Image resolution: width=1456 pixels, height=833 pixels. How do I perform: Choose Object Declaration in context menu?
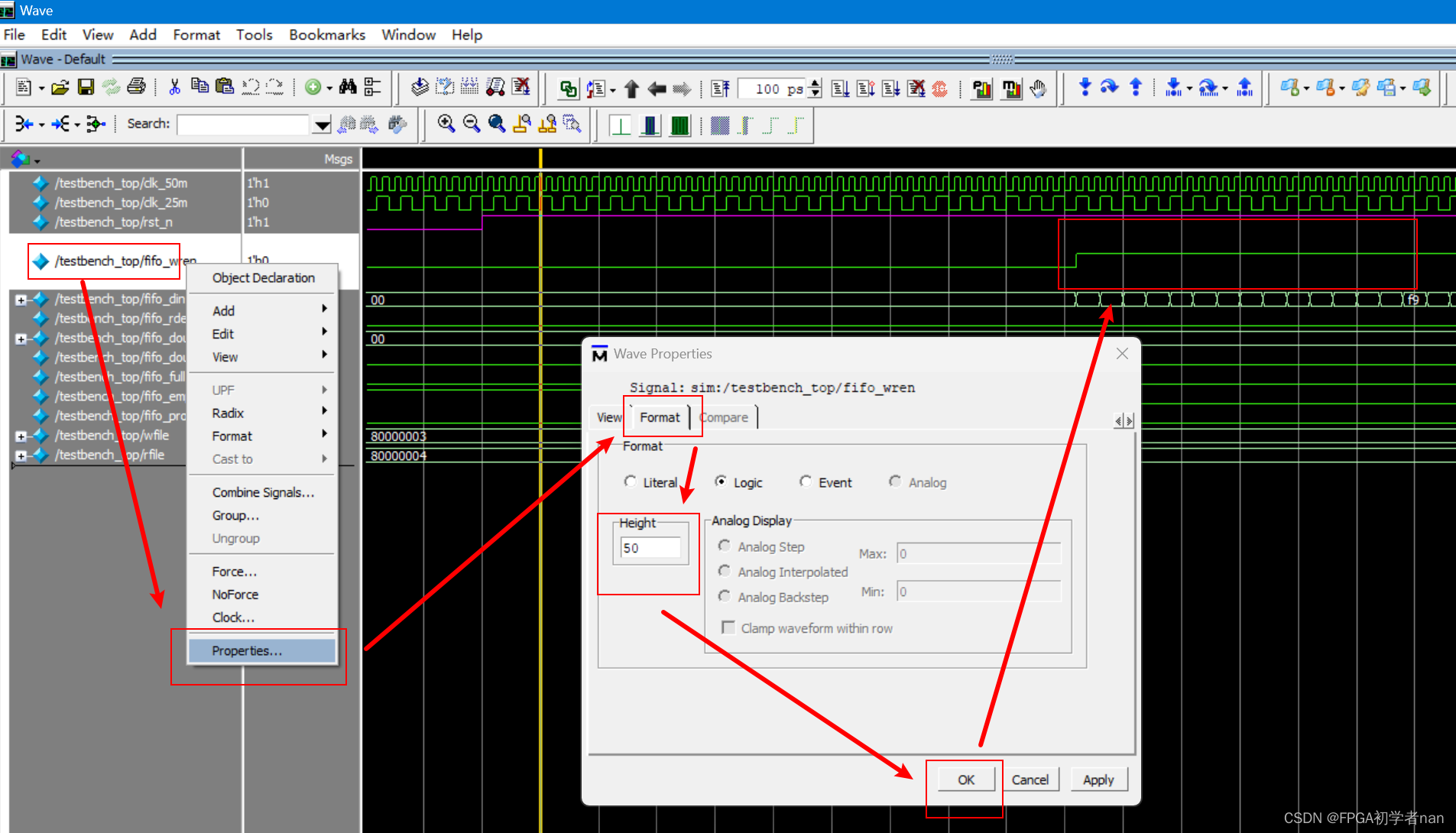[262, 277]
